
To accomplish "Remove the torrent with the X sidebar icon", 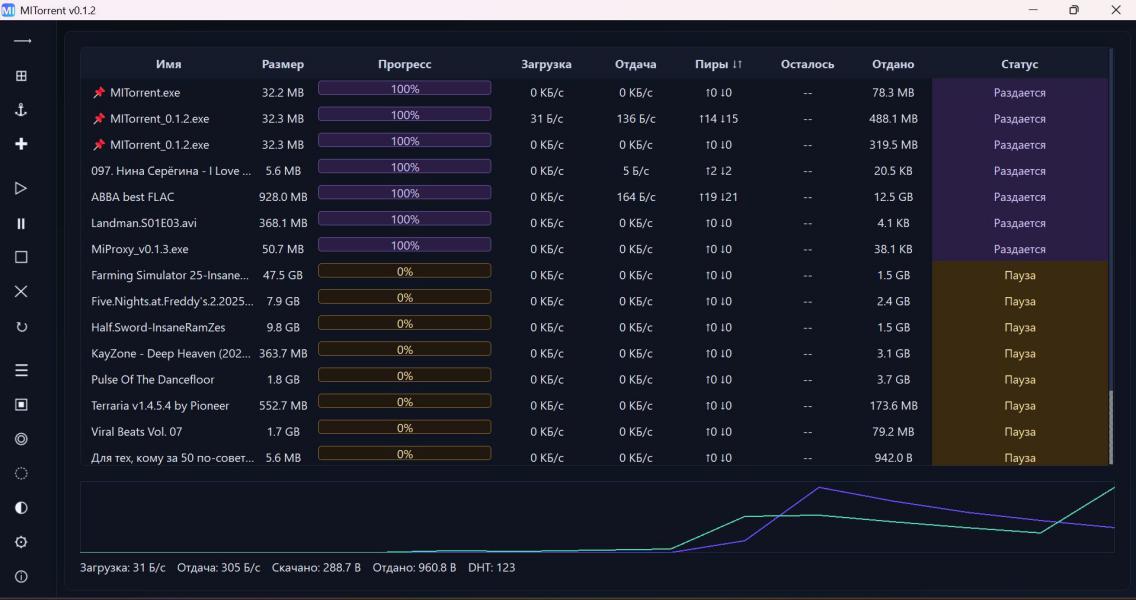I will click(x=21, y=292).
